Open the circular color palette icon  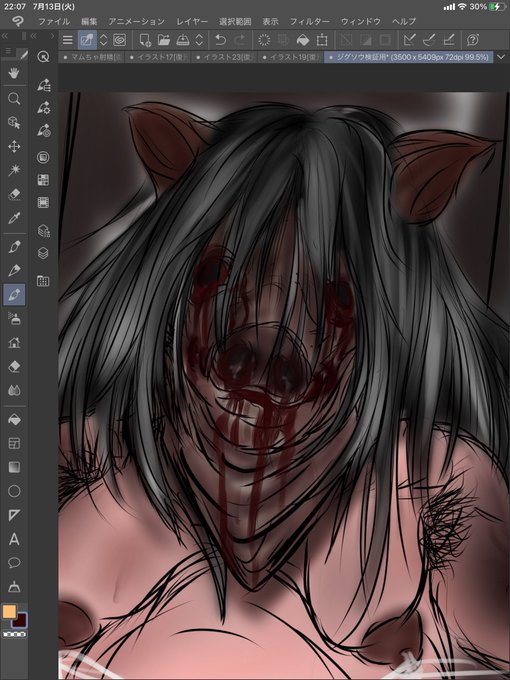(x=43, y=157)
